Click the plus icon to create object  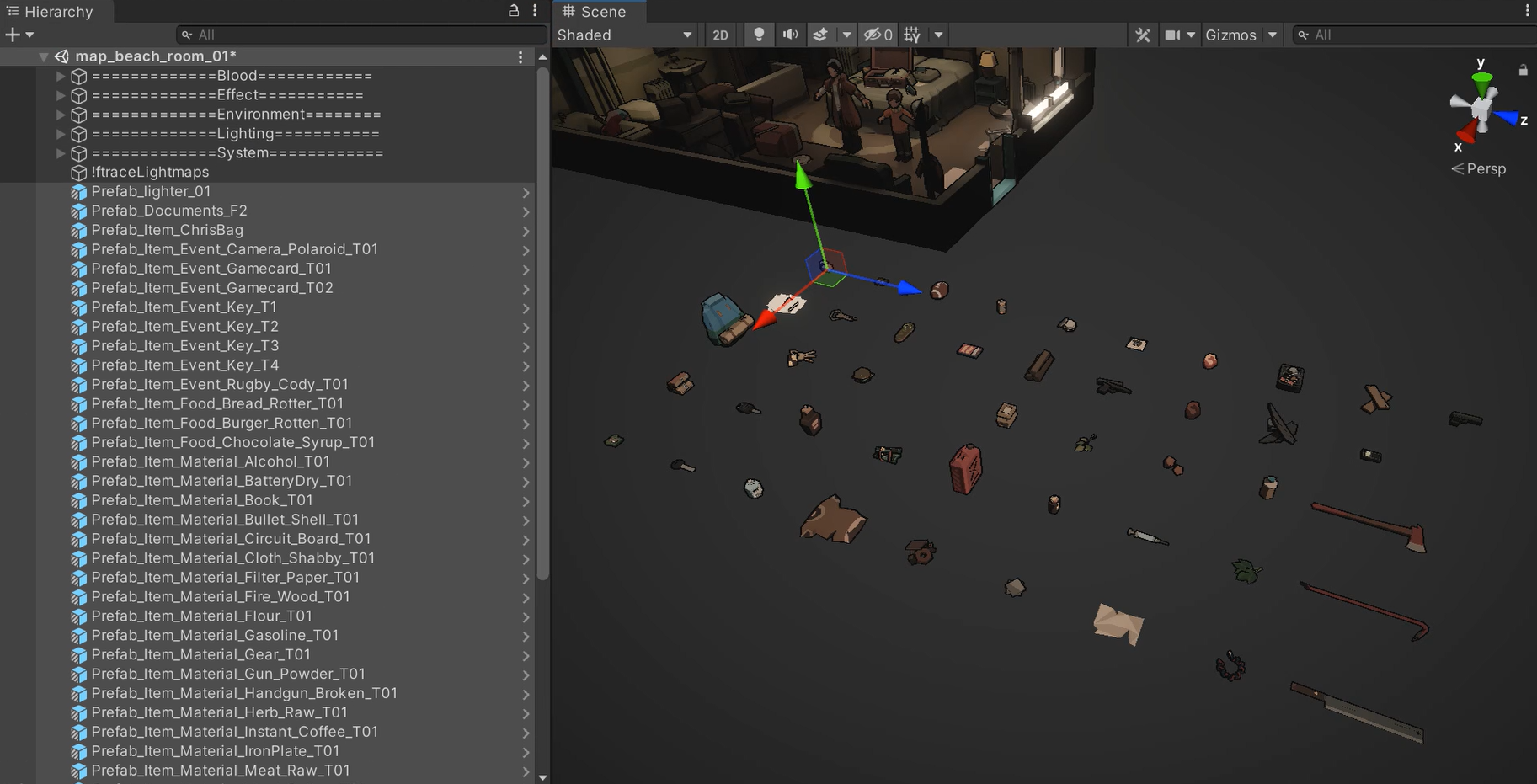click(x=13, y=35)
